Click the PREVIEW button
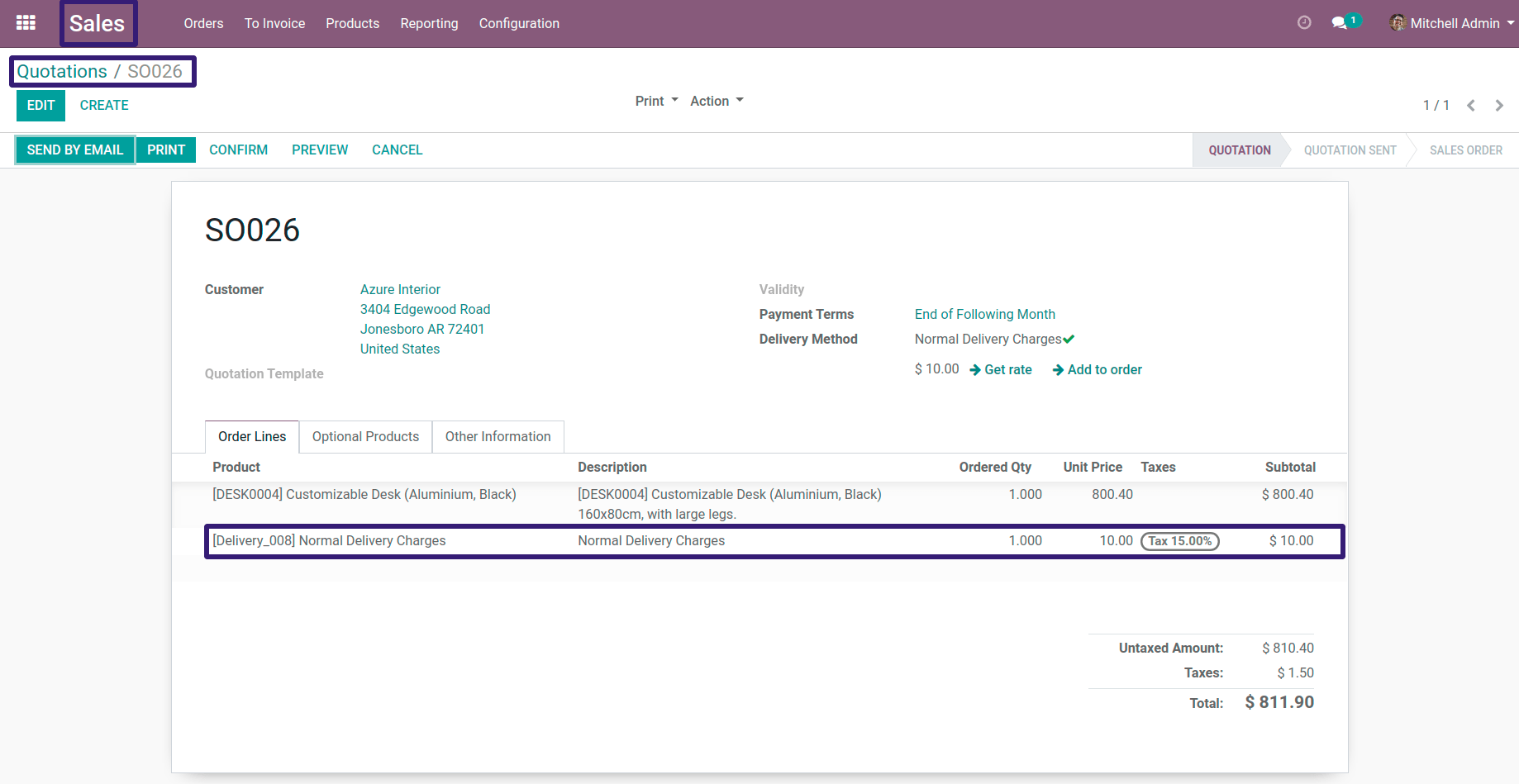Viewport: 1519px width, 784px height. tap(320, 150)
